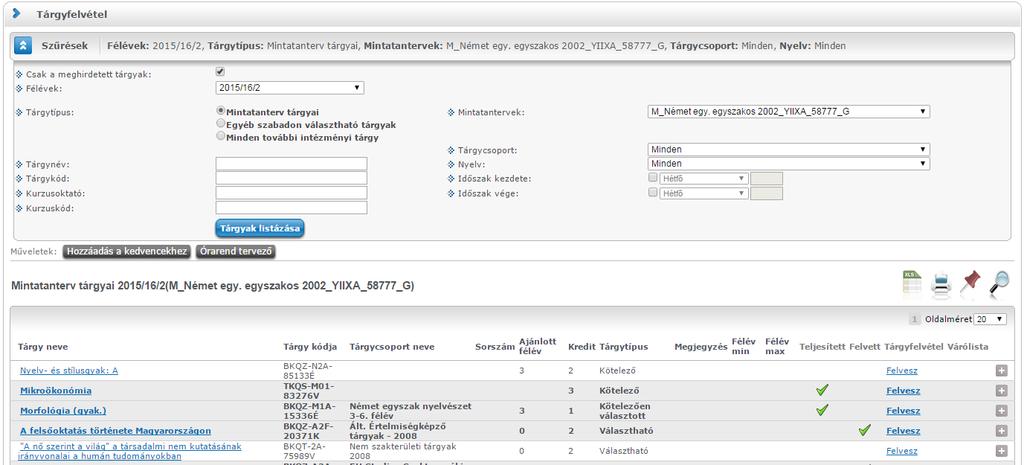Open Órarend tervező
The height and width of the screenshot is (465, 1024).
click(x=236, y=251)
